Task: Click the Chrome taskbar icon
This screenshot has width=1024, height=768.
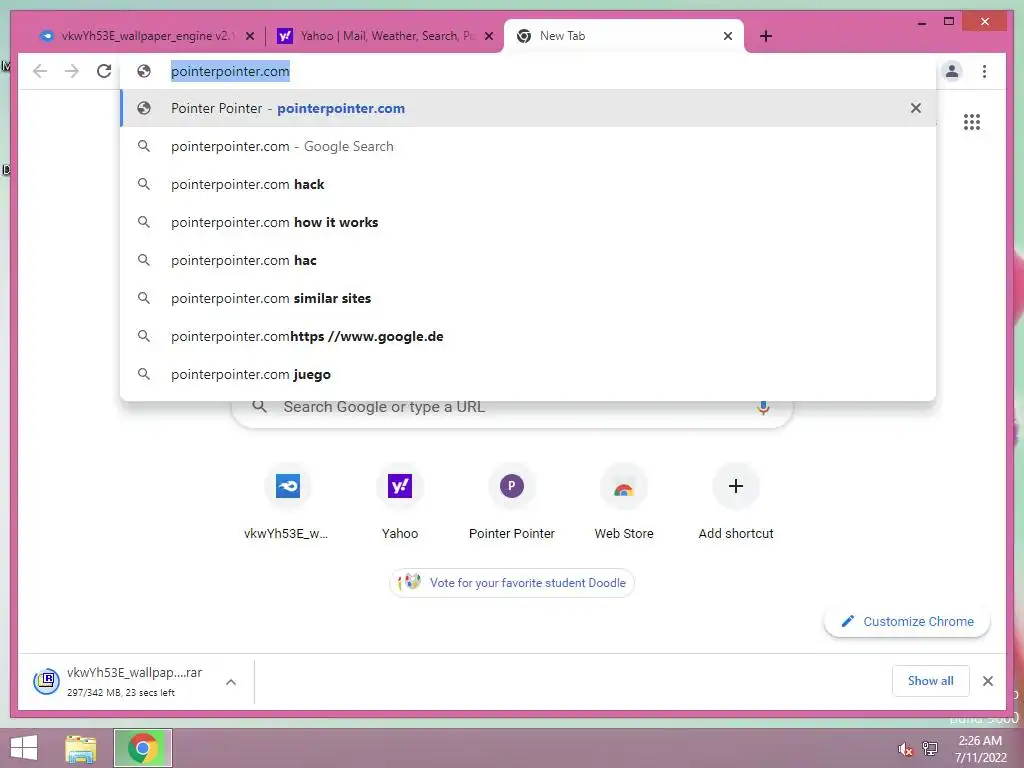Action: click(143, 748)
